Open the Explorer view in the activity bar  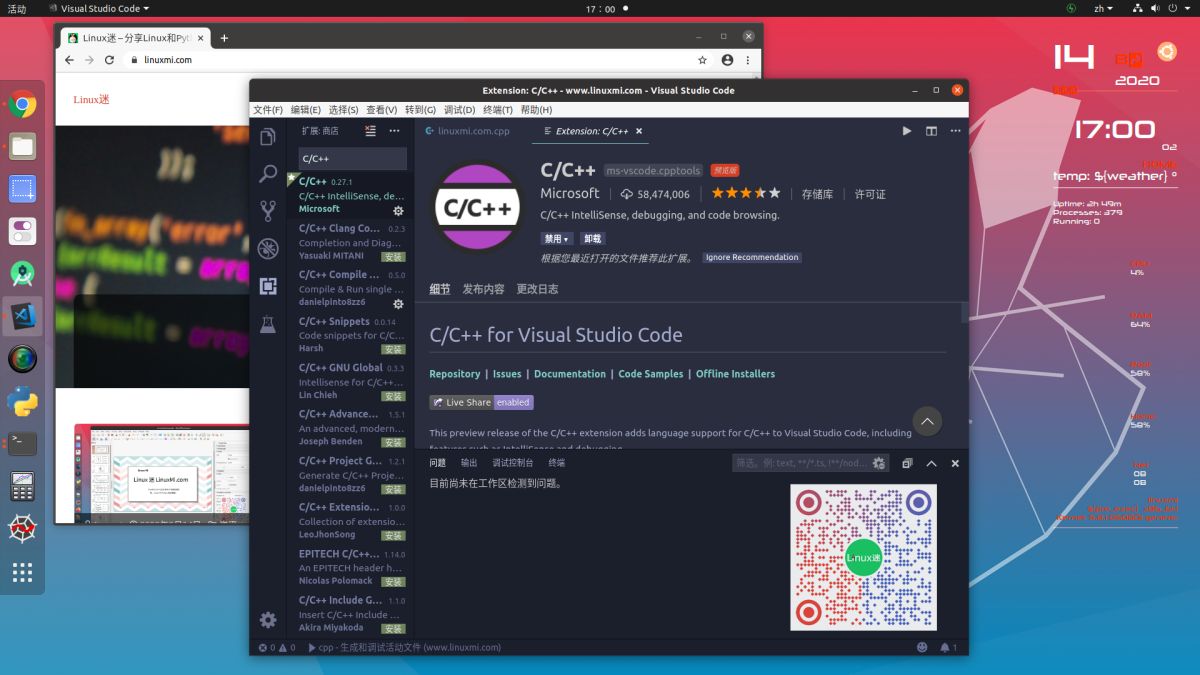coord(267,137)
